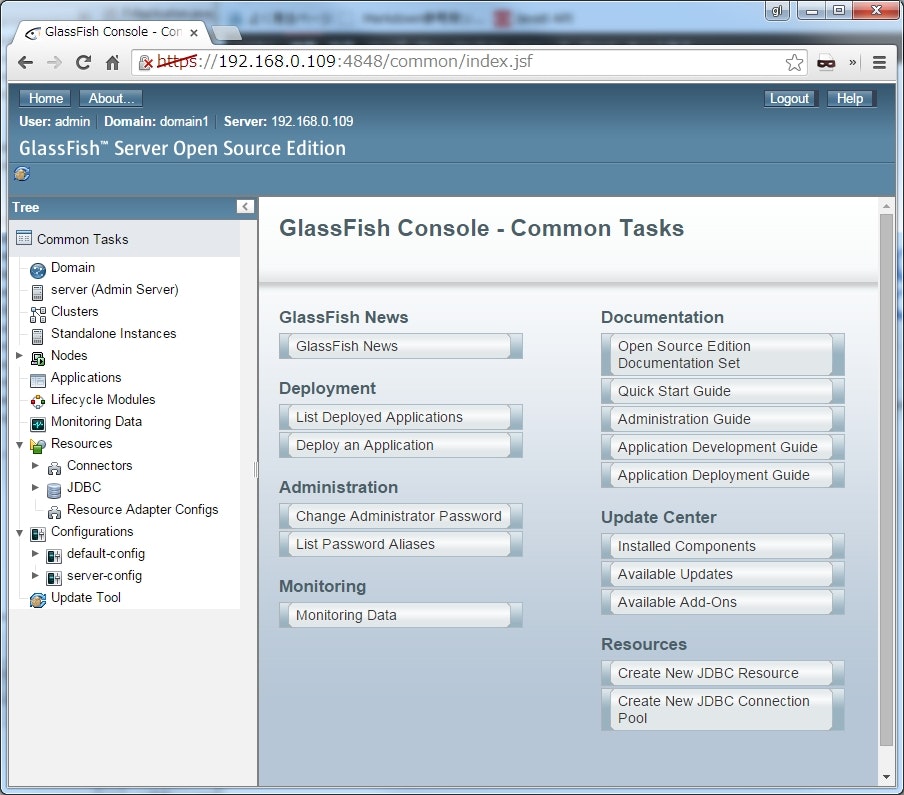The image size is (904, 795).
Task: Click Available Updates
Action: point(722,574)
